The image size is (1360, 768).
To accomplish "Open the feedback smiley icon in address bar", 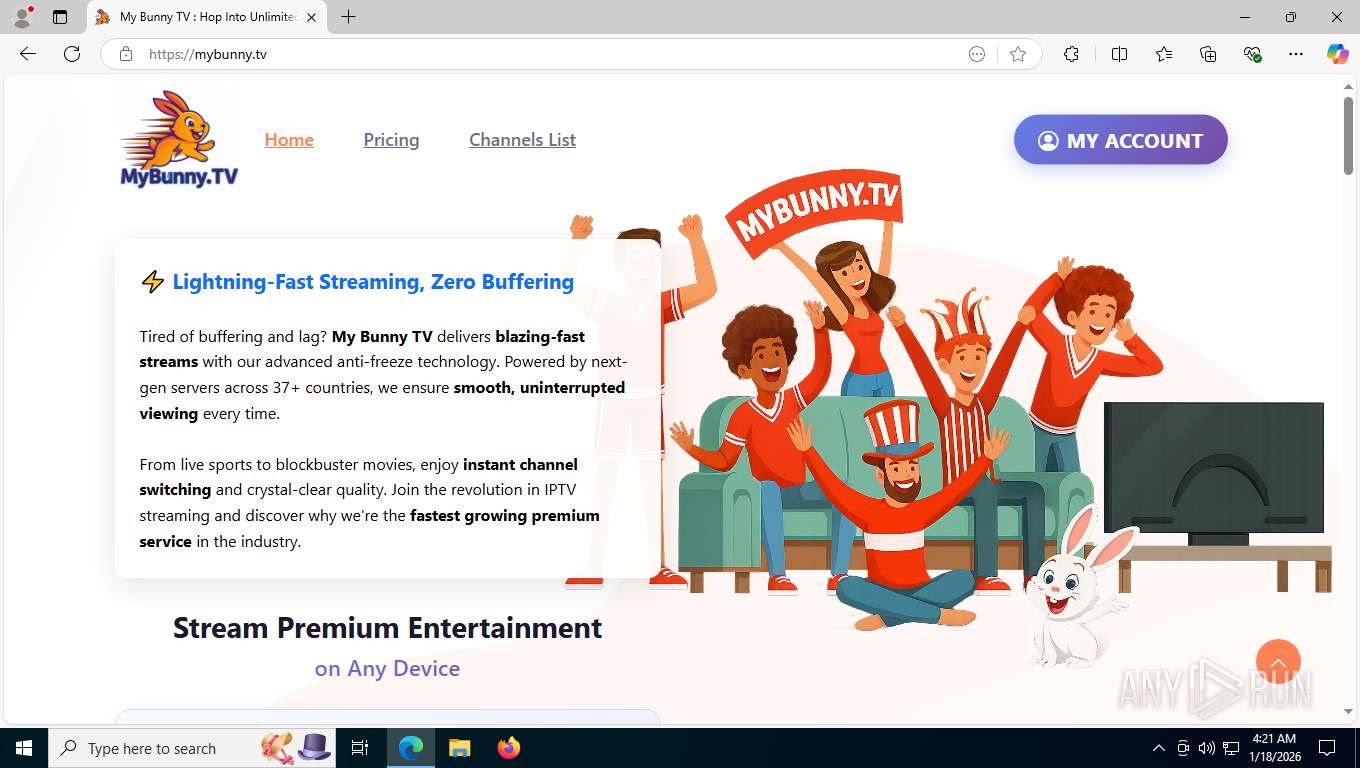I will pos(977,54).
